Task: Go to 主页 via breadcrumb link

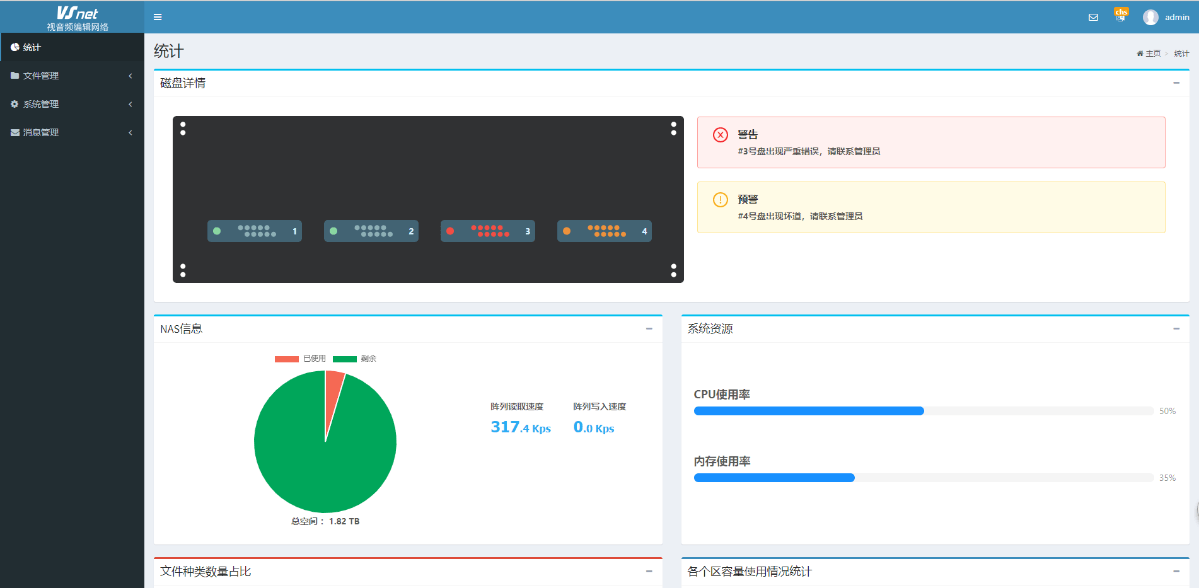Action: 1151,53
